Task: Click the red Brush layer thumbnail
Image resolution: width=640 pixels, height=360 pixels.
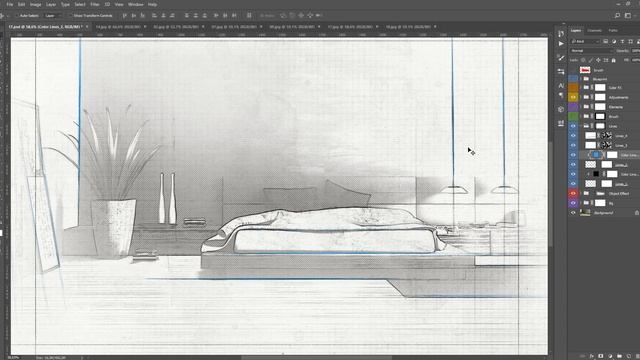Action: [x=585, y=70]
